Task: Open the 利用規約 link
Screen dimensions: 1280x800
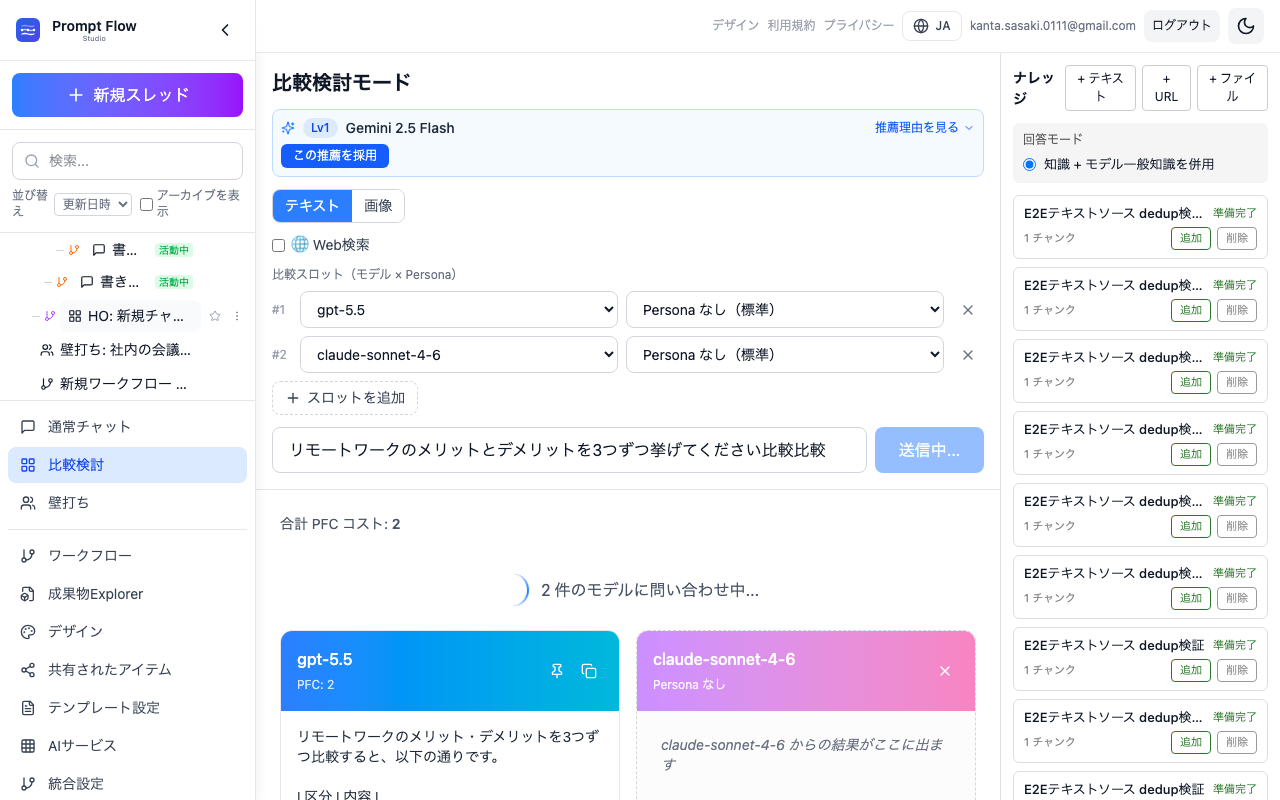Action: tap(791, 26)
